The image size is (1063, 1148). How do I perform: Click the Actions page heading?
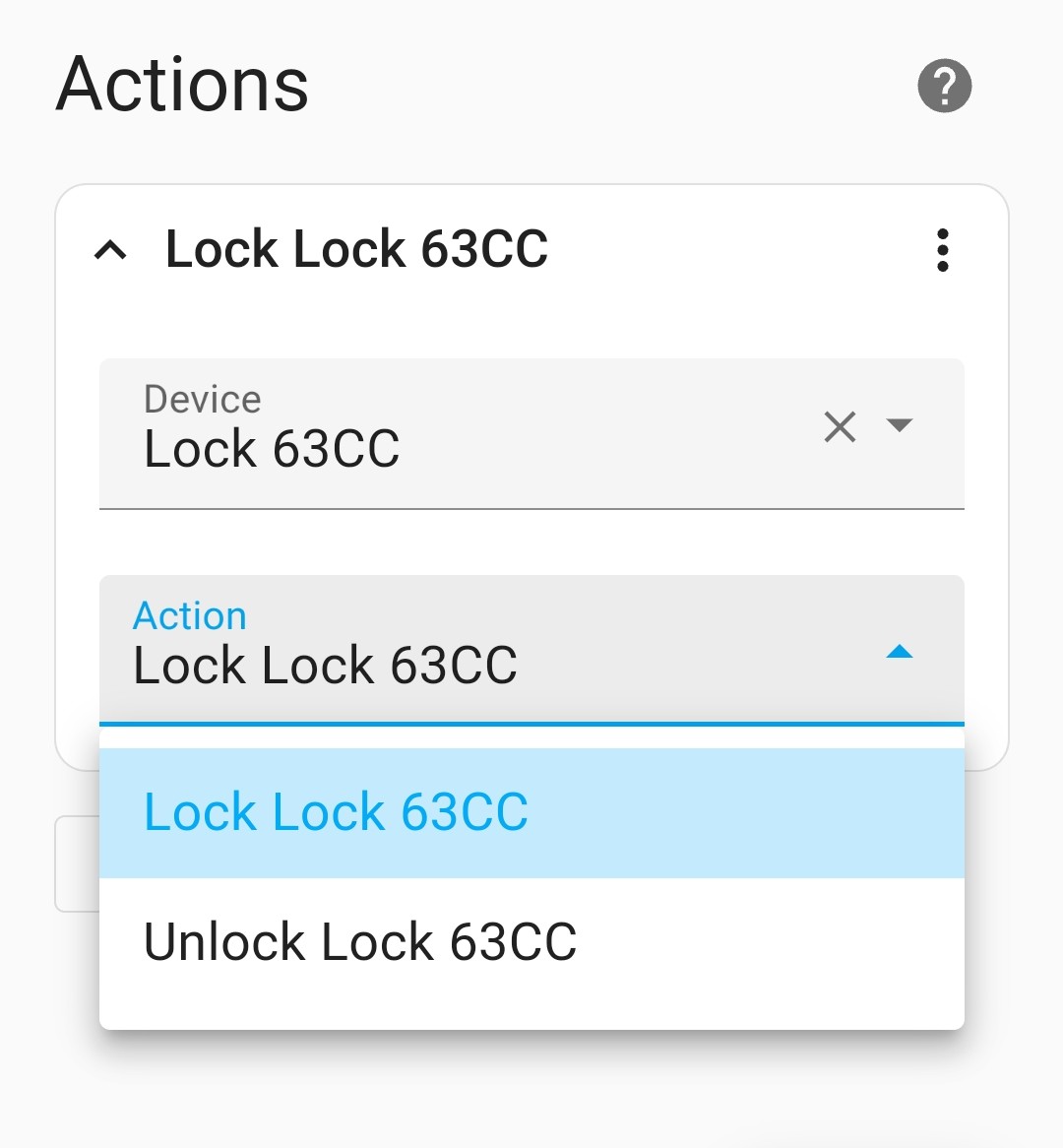point(183,85)
